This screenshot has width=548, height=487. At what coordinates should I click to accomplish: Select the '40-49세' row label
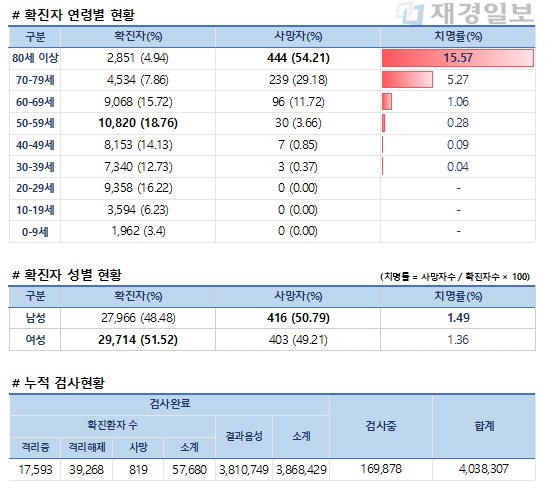pos(35,145)
